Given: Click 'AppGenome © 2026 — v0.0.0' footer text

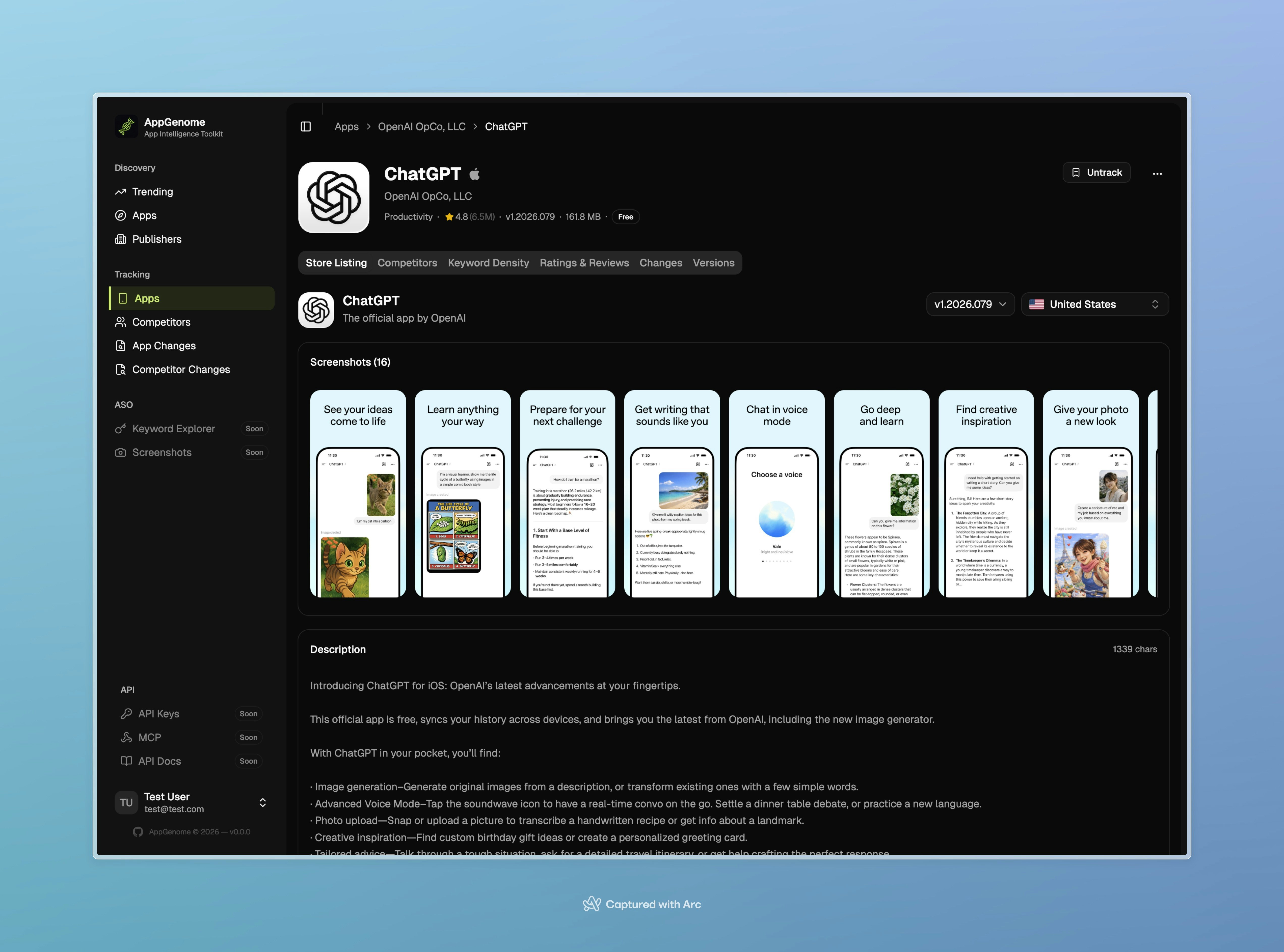Looking at the screenshot, I should point(200,832).
